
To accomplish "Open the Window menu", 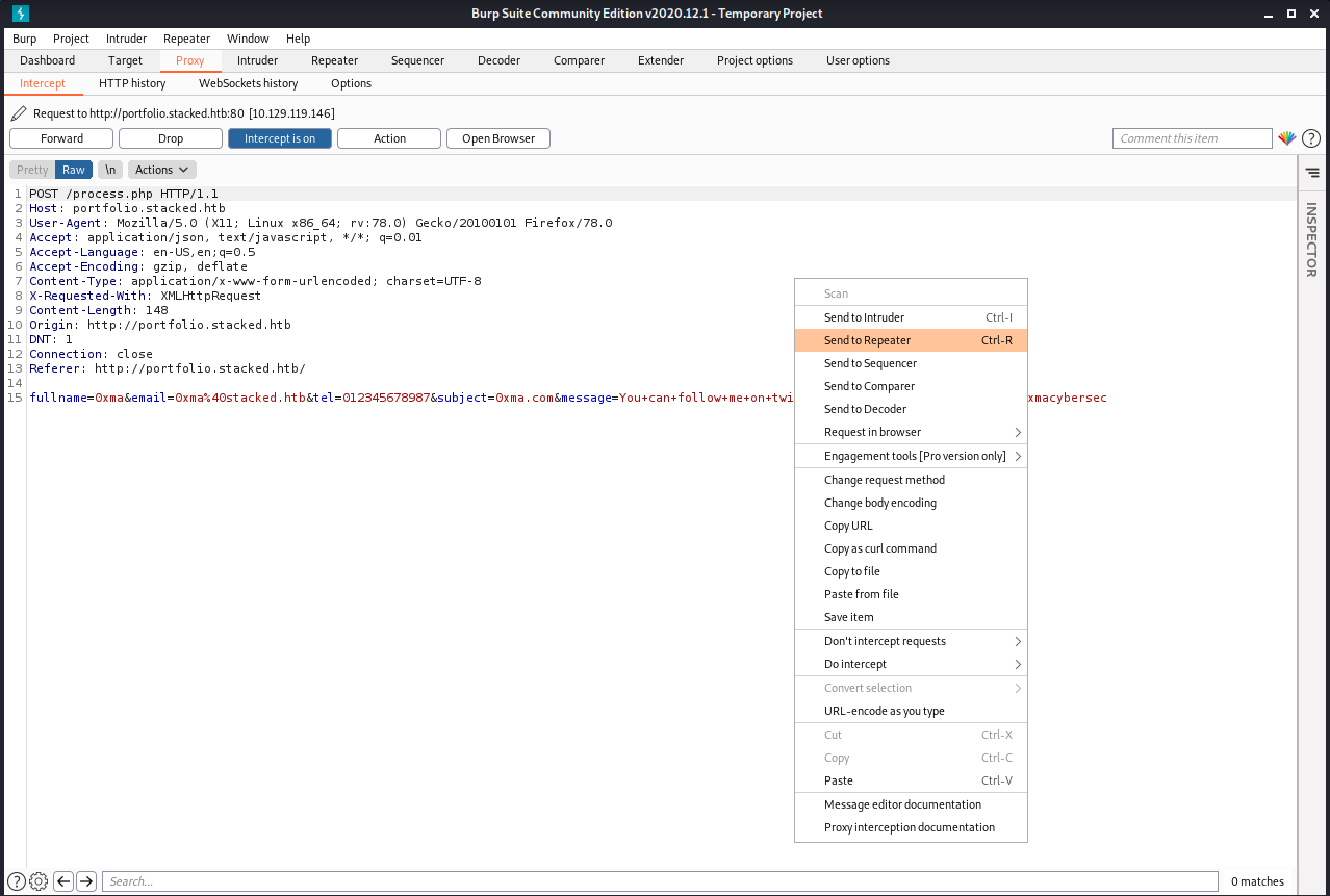I will (247, 39).
